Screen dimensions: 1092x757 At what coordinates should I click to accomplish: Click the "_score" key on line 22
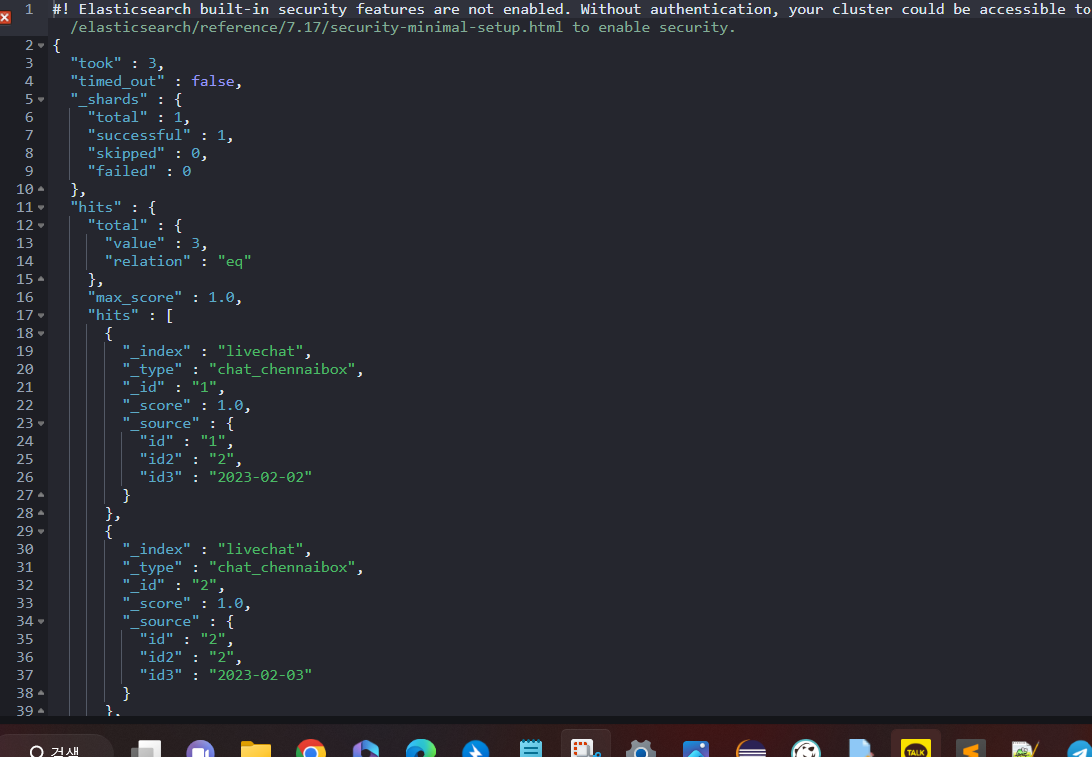click(x=157, y=405)
